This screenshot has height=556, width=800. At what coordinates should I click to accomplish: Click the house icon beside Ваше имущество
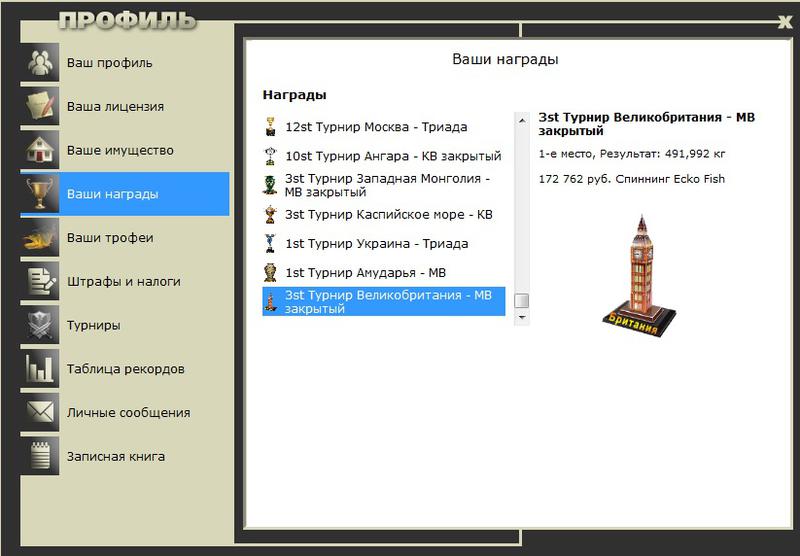[40, 150]
